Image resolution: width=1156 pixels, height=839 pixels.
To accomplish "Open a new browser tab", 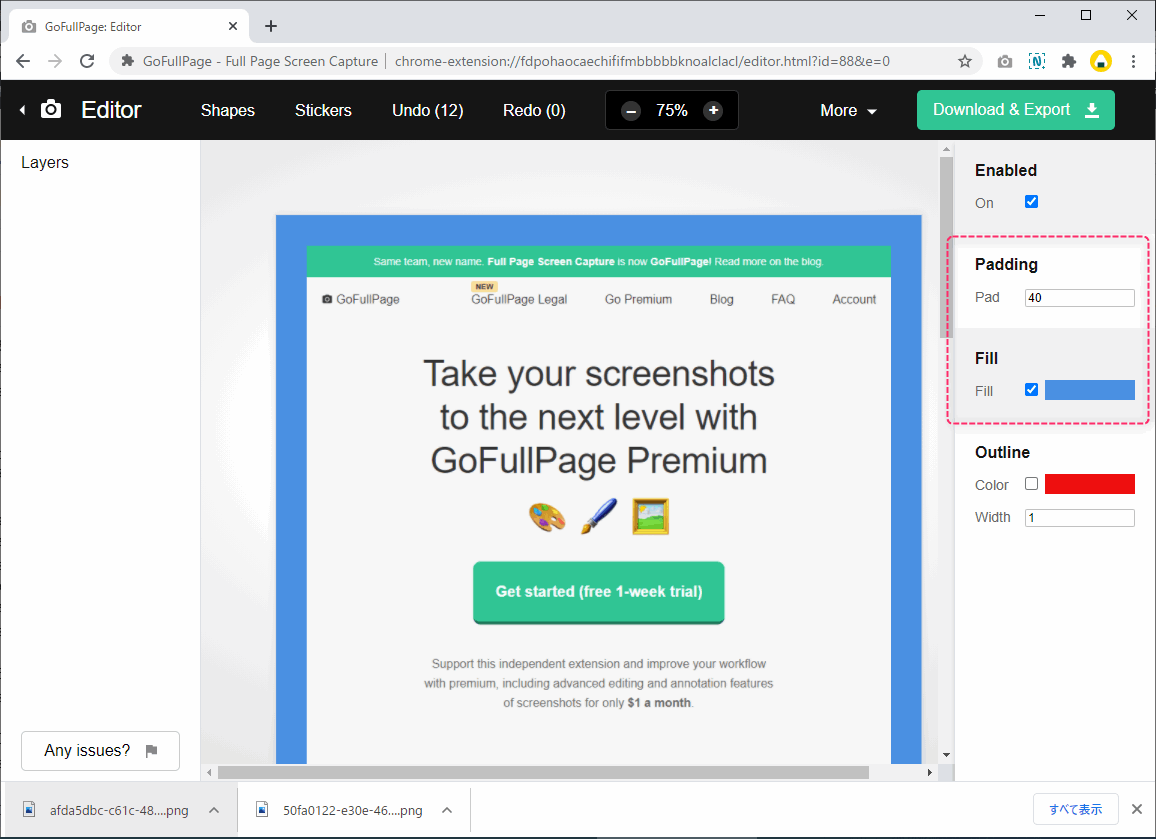I will click(x=271, y=27).
